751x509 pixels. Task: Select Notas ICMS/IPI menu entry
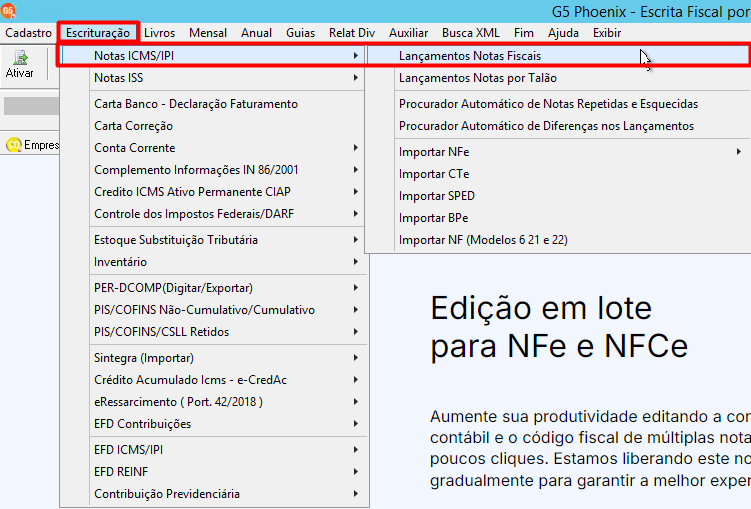tap(213, 56)
